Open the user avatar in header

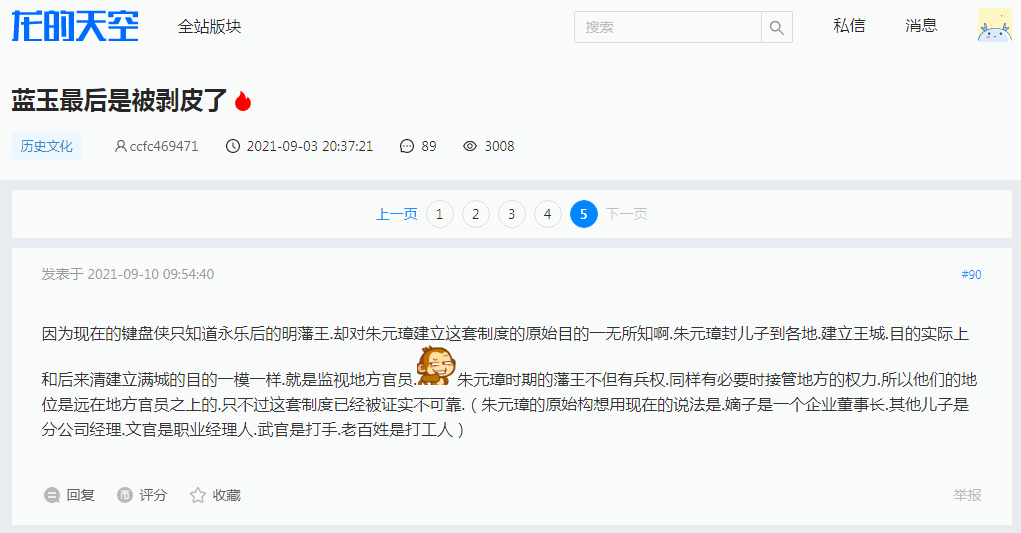tap(994, 25)
